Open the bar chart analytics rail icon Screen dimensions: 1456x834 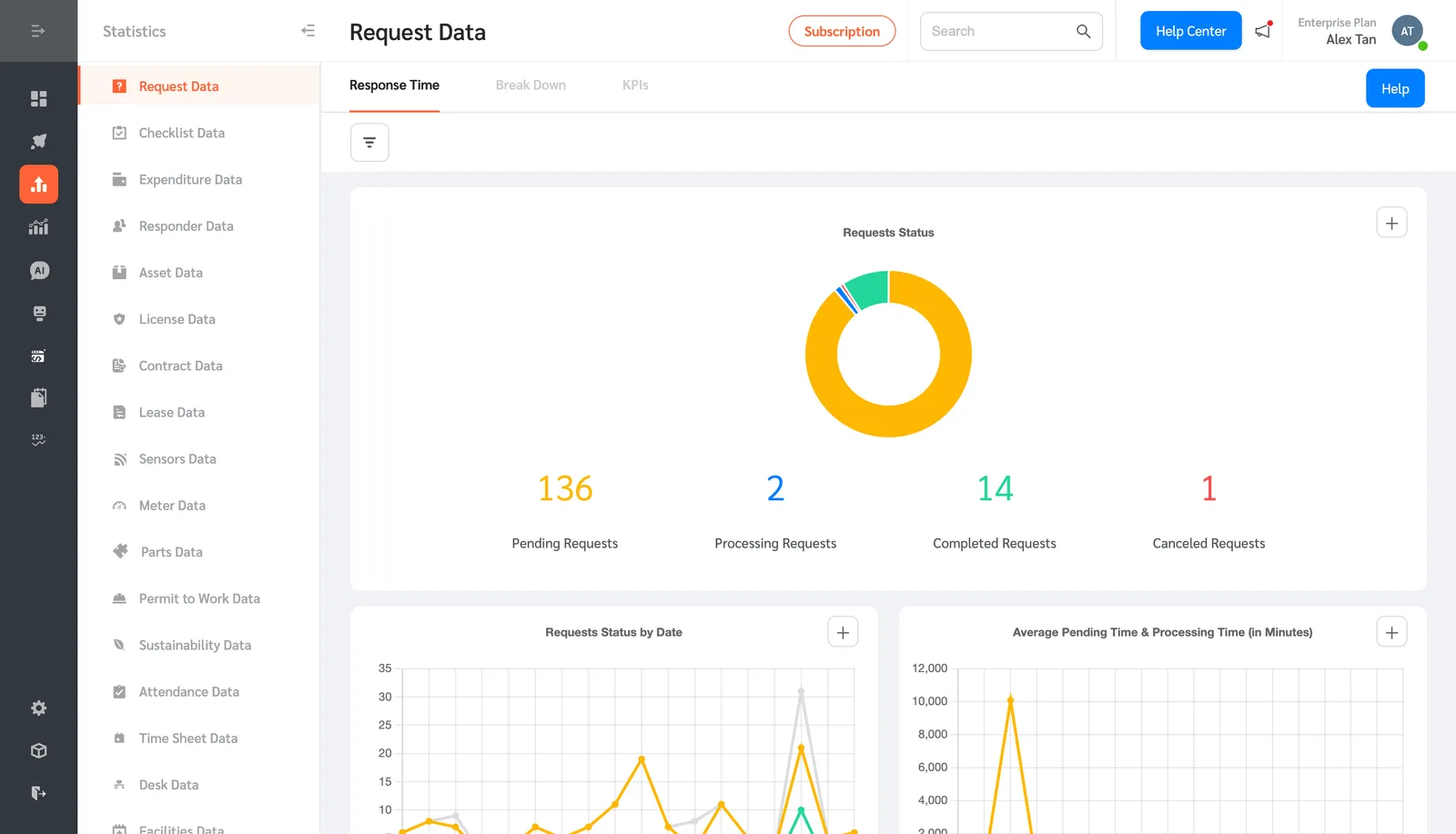tap(38, 227)
